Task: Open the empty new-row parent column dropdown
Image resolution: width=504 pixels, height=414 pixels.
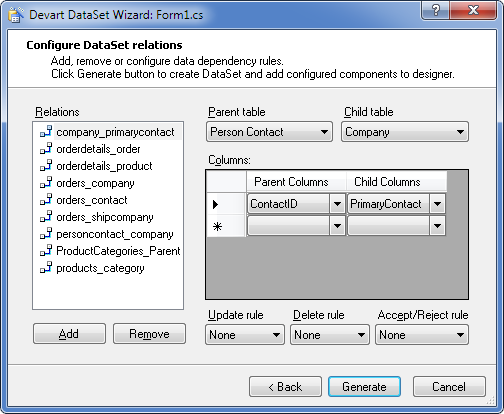Action: 337,226
